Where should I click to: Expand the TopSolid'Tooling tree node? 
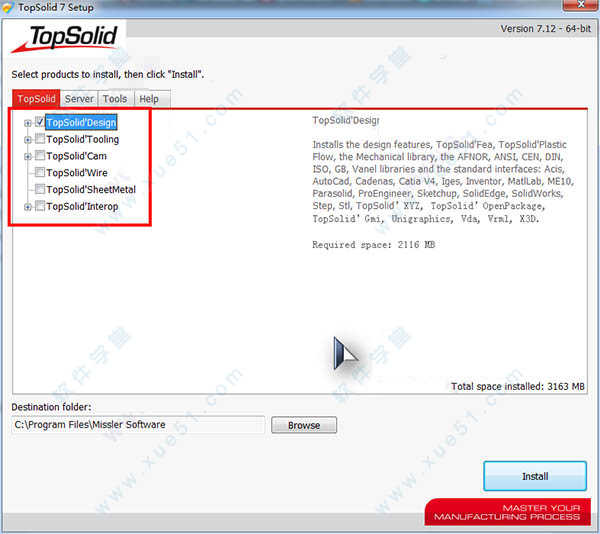(28, 140)
